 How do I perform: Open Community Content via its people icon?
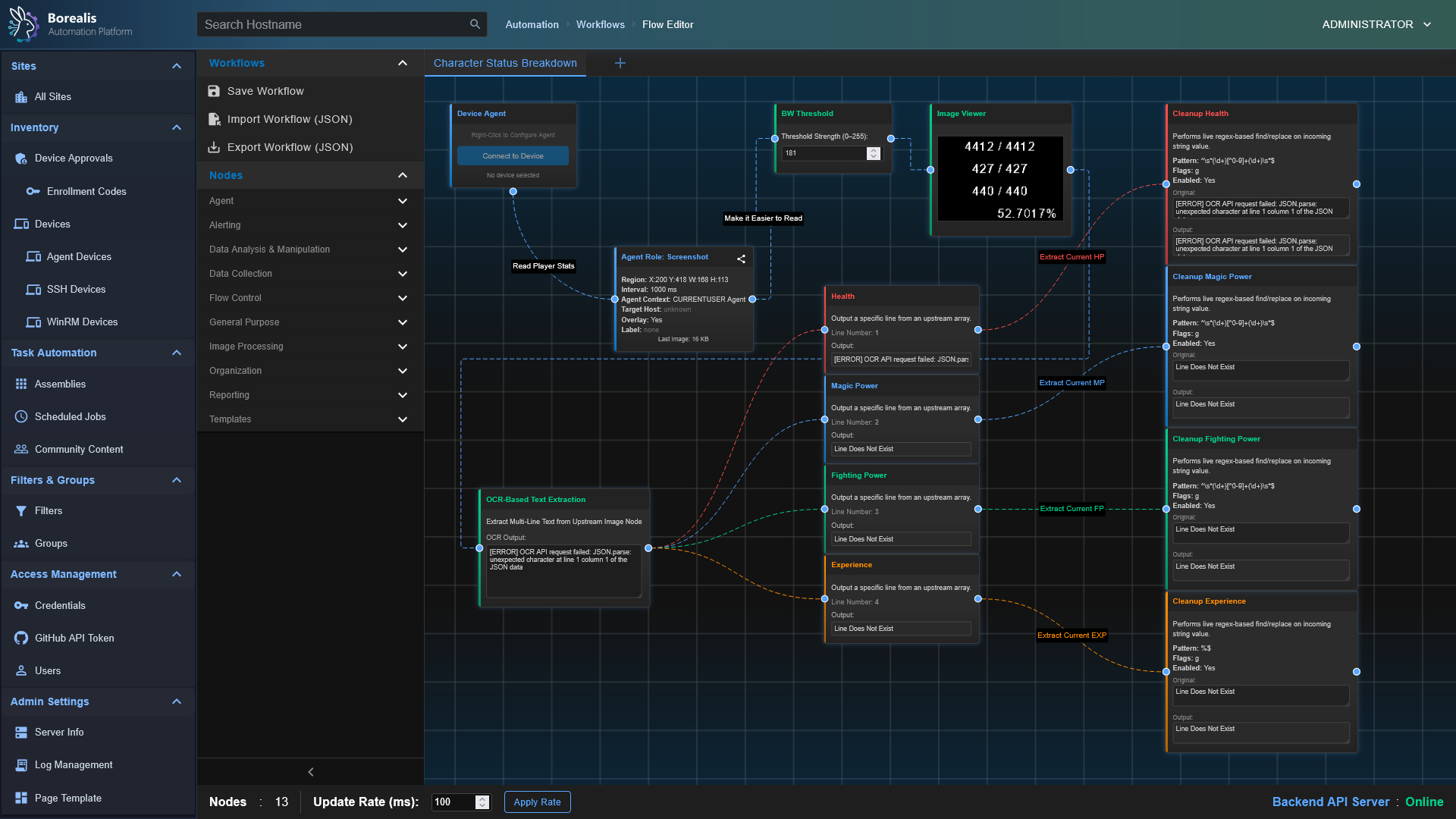pos(20,449)
